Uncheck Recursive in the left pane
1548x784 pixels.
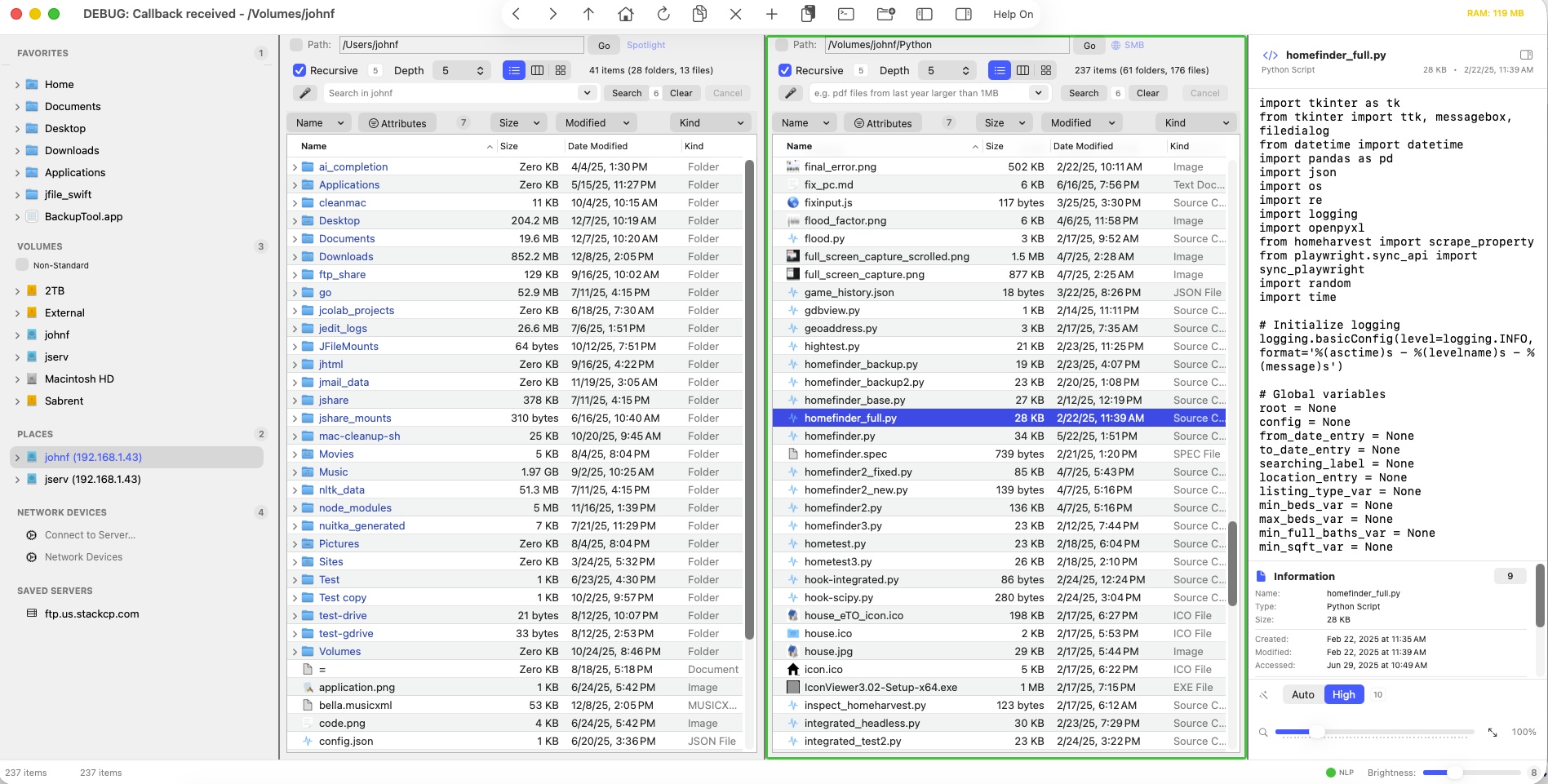coord(299,70)
